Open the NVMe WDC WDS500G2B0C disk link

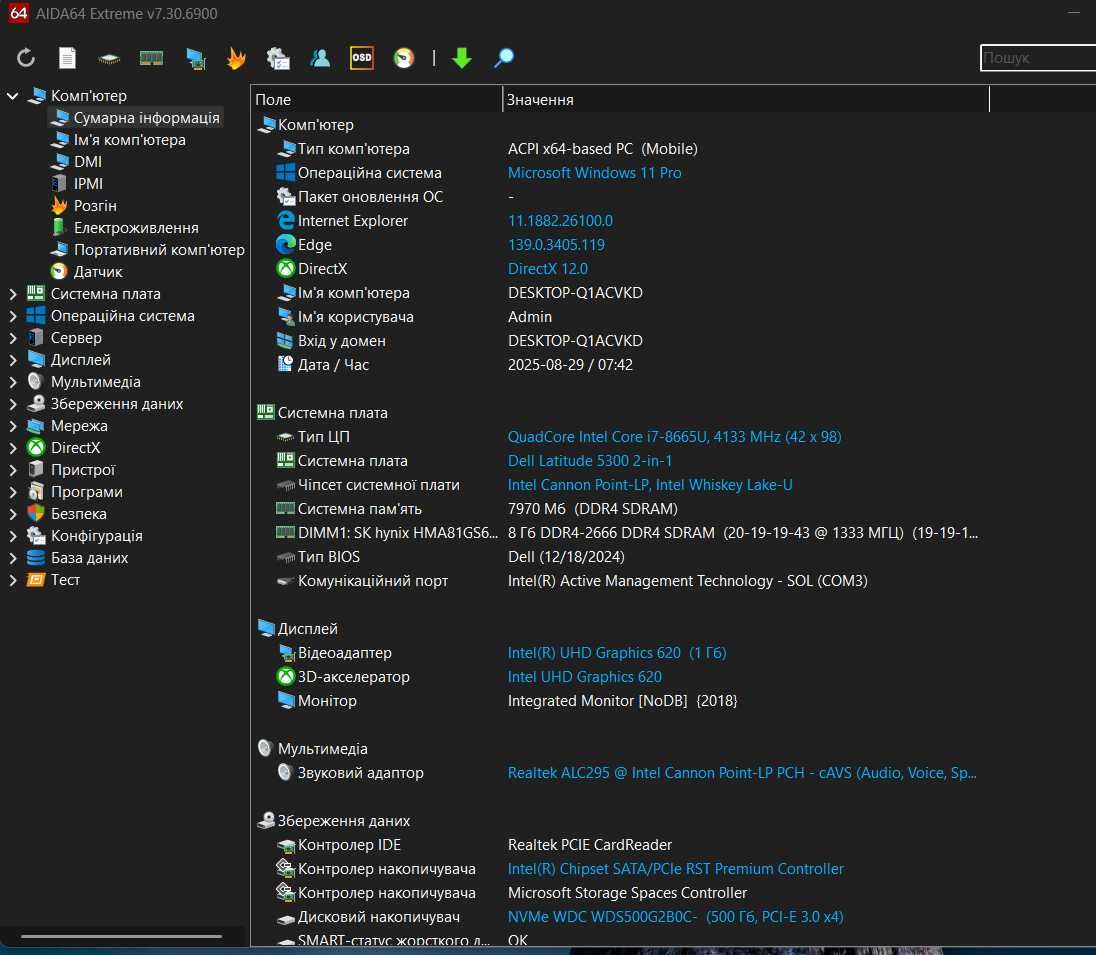(x=675, y=917)
